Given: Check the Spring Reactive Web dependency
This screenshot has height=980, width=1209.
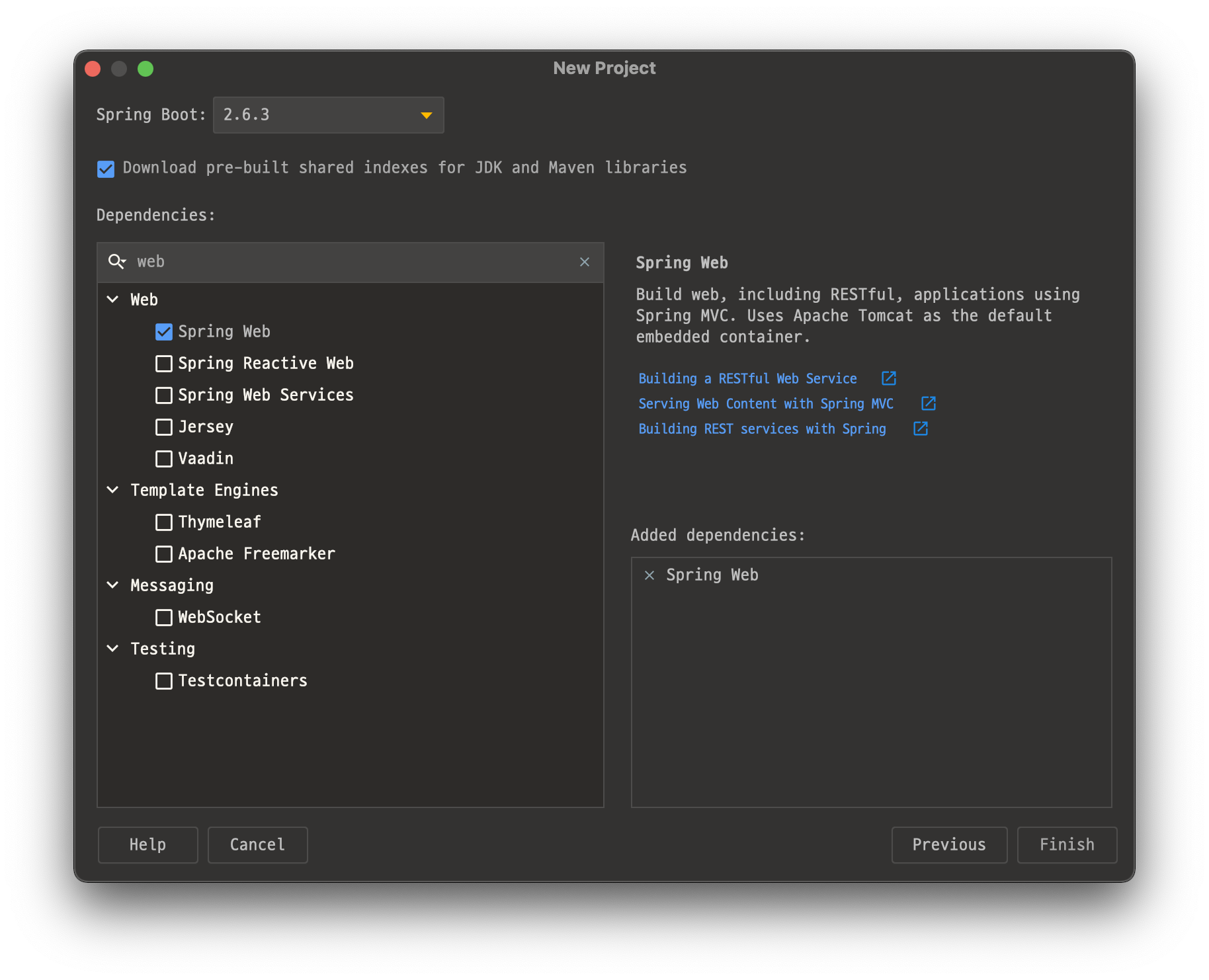Looking at the screenshot, I should (164, 364).
